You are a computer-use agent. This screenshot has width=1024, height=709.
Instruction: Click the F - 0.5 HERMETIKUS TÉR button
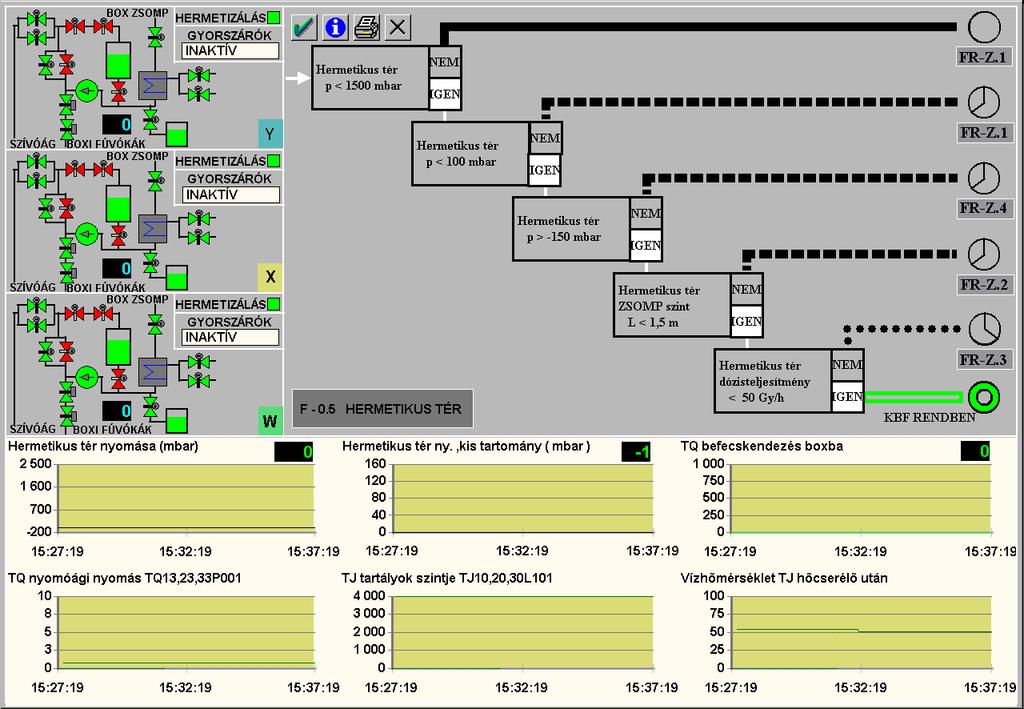pyautogui.click(x=383, y=409)
